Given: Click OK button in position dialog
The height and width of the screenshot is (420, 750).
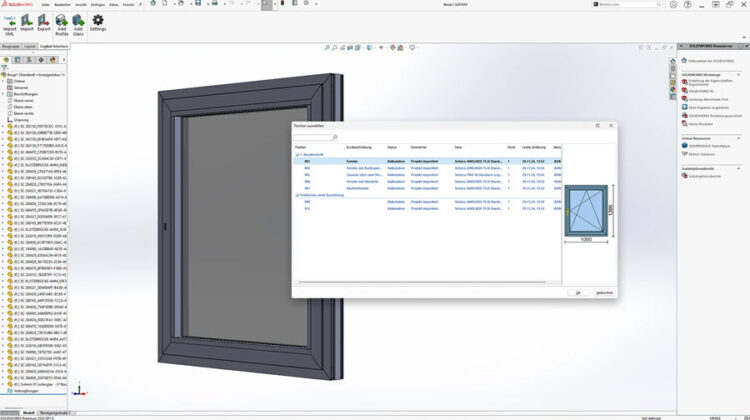Looking at the screenshot, I should [577, 293].
